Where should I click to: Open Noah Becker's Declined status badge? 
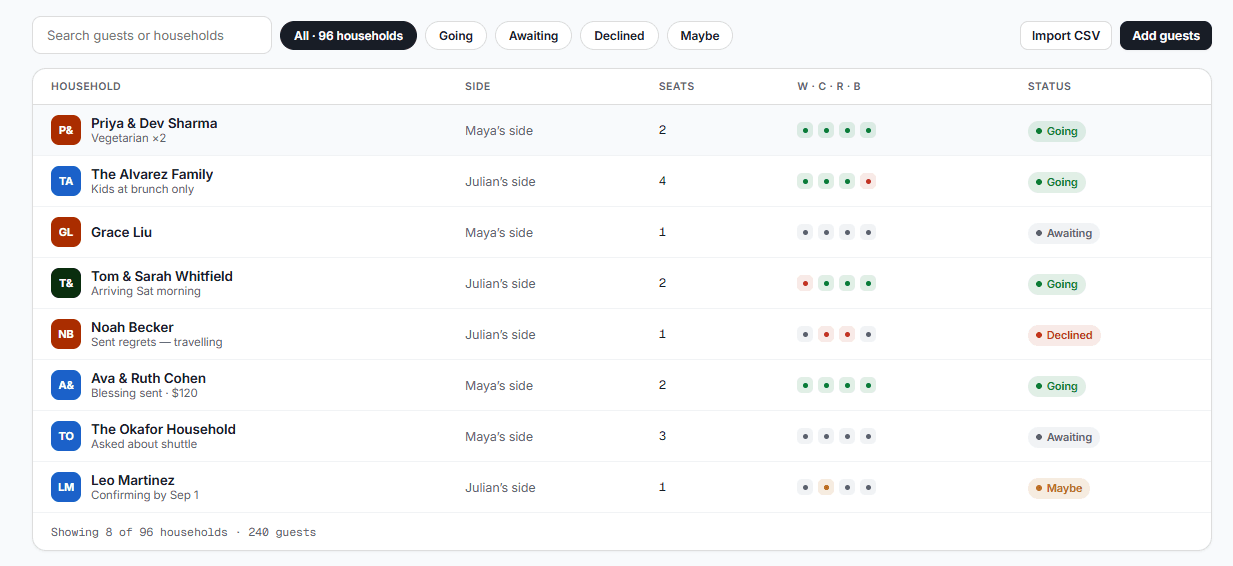pyautogui.click(x=1064, y=335)
